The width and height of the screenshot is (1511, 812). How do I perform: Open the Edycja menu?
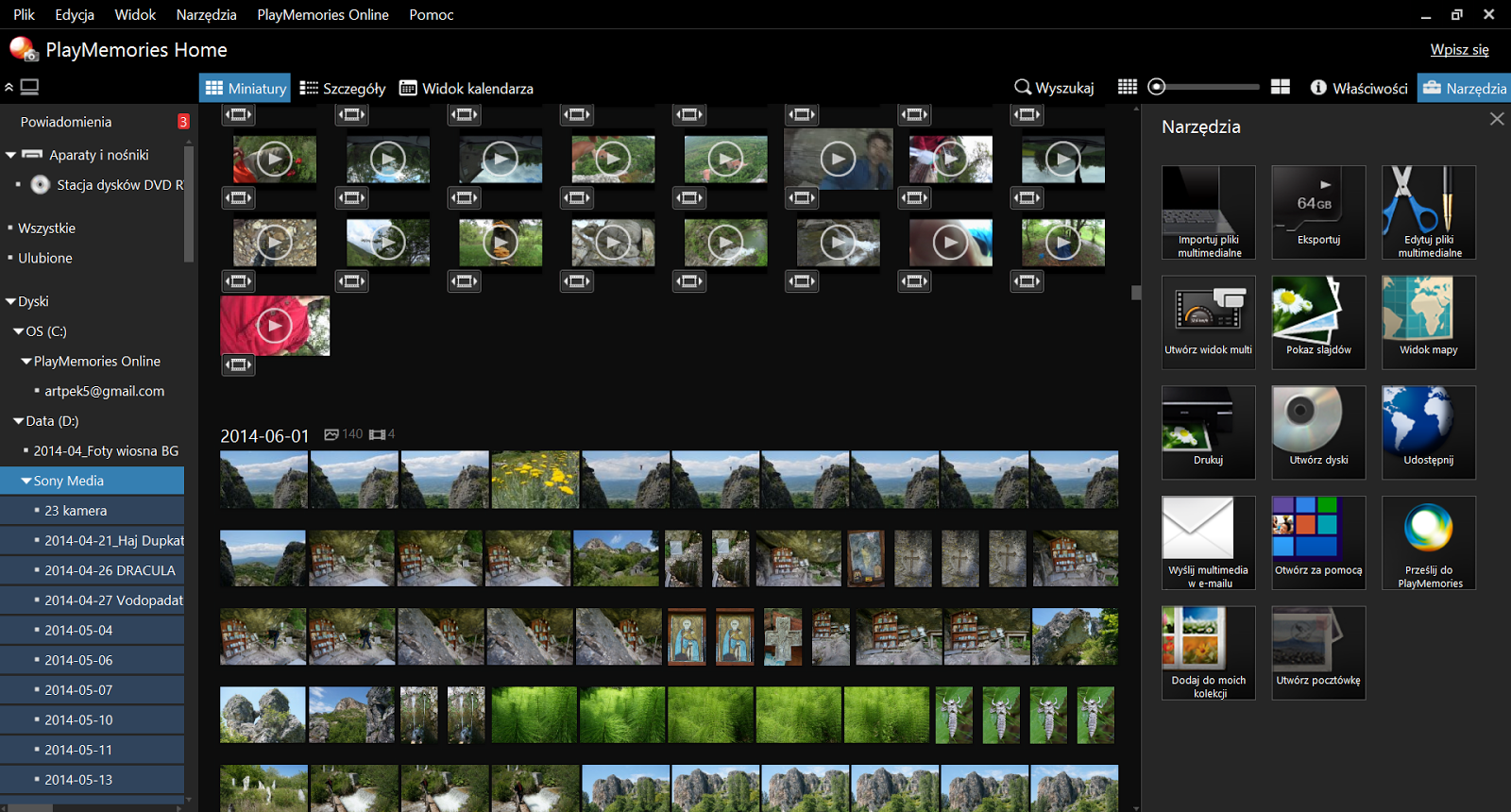[x=75, y=14]
